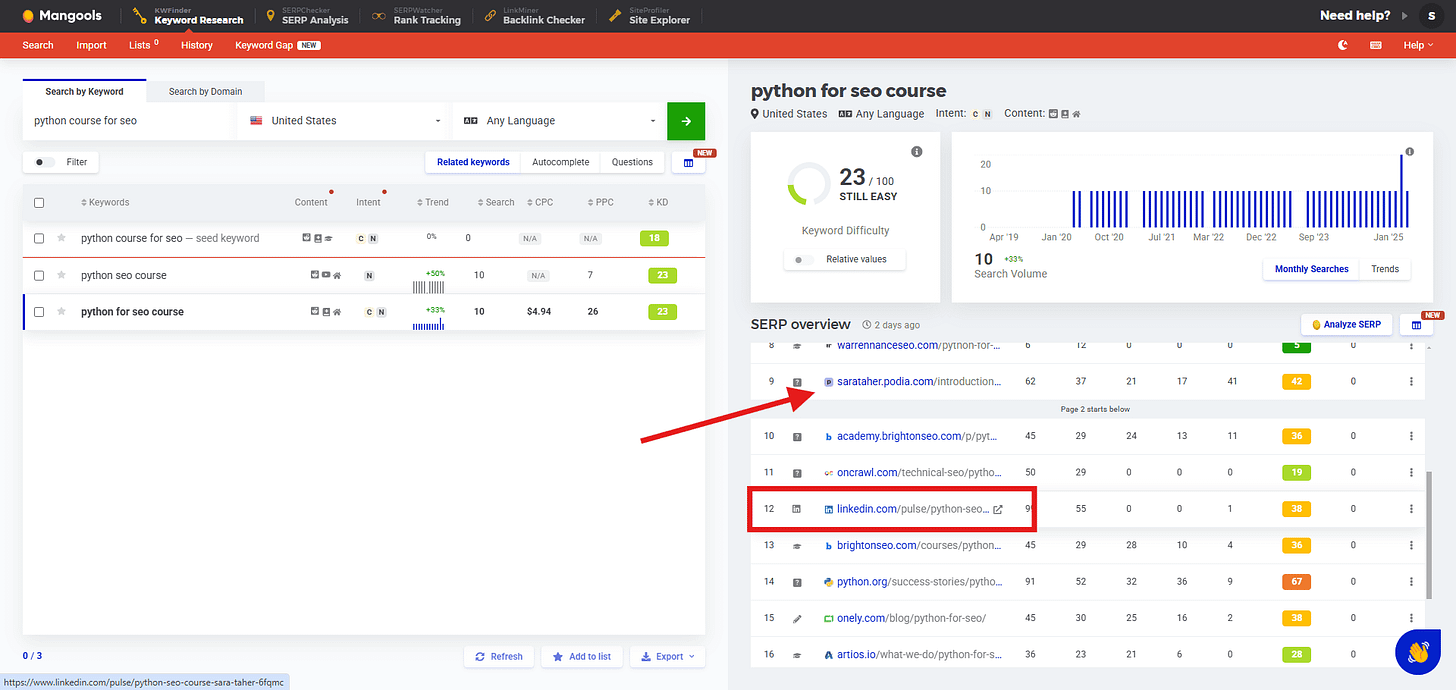Open keyboard shortcuts icon in red bar
The image size is (1456, 690).
[x=1376, y=45]
